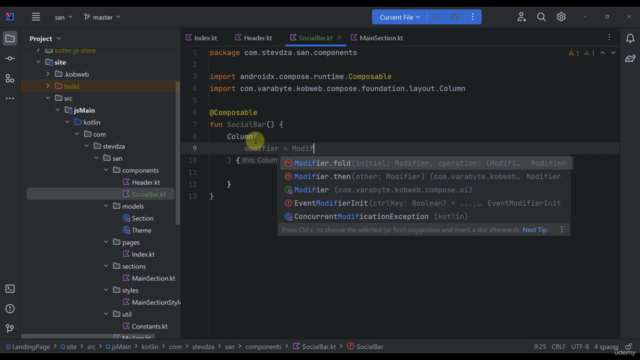Debug the current file
Image resolution: width=640 pixels, height=360 pixels.
click(x=455, y=17)
